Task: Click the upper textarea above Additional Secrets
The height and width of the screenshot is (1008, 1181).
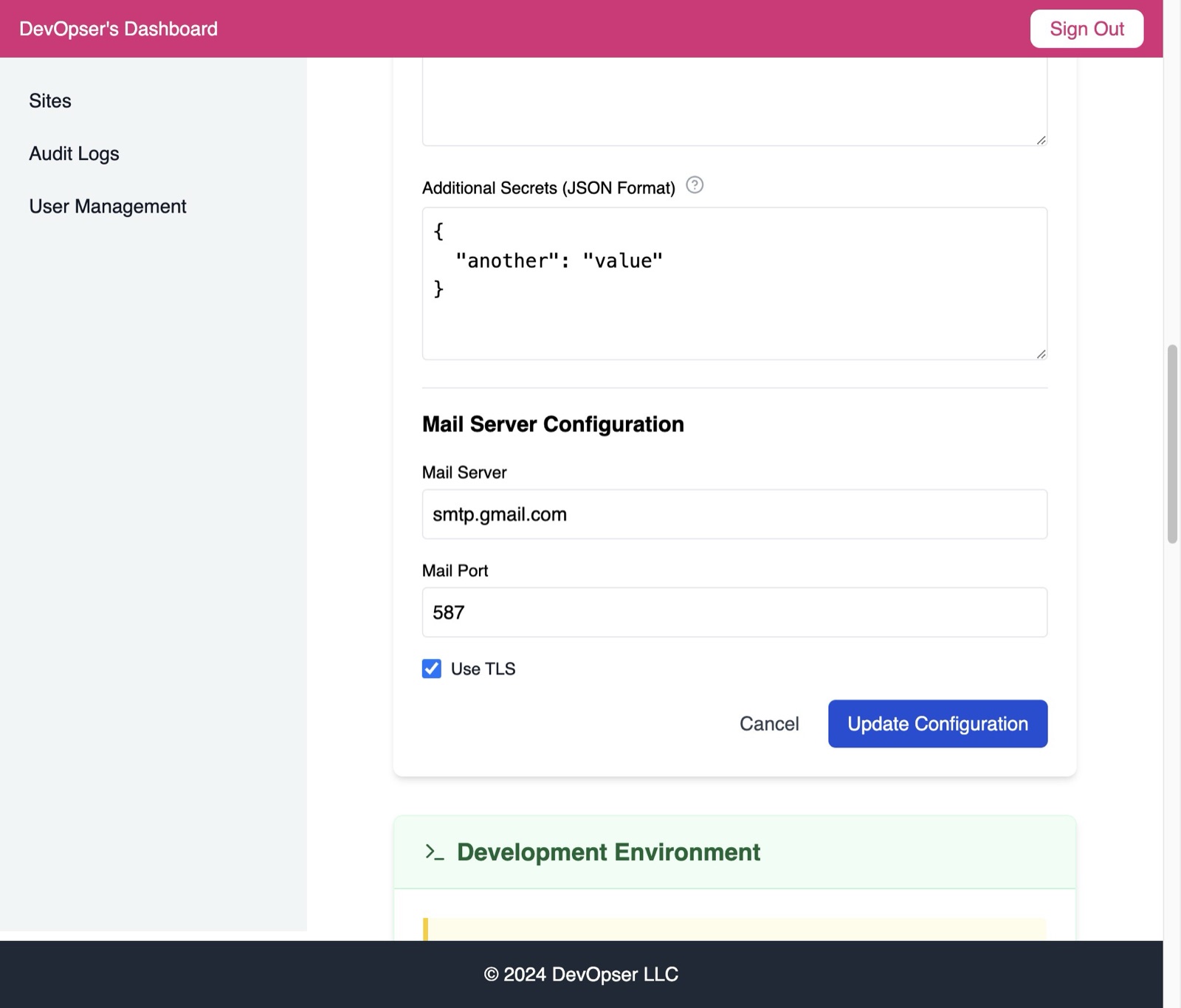Action: [x=734, y=102]
